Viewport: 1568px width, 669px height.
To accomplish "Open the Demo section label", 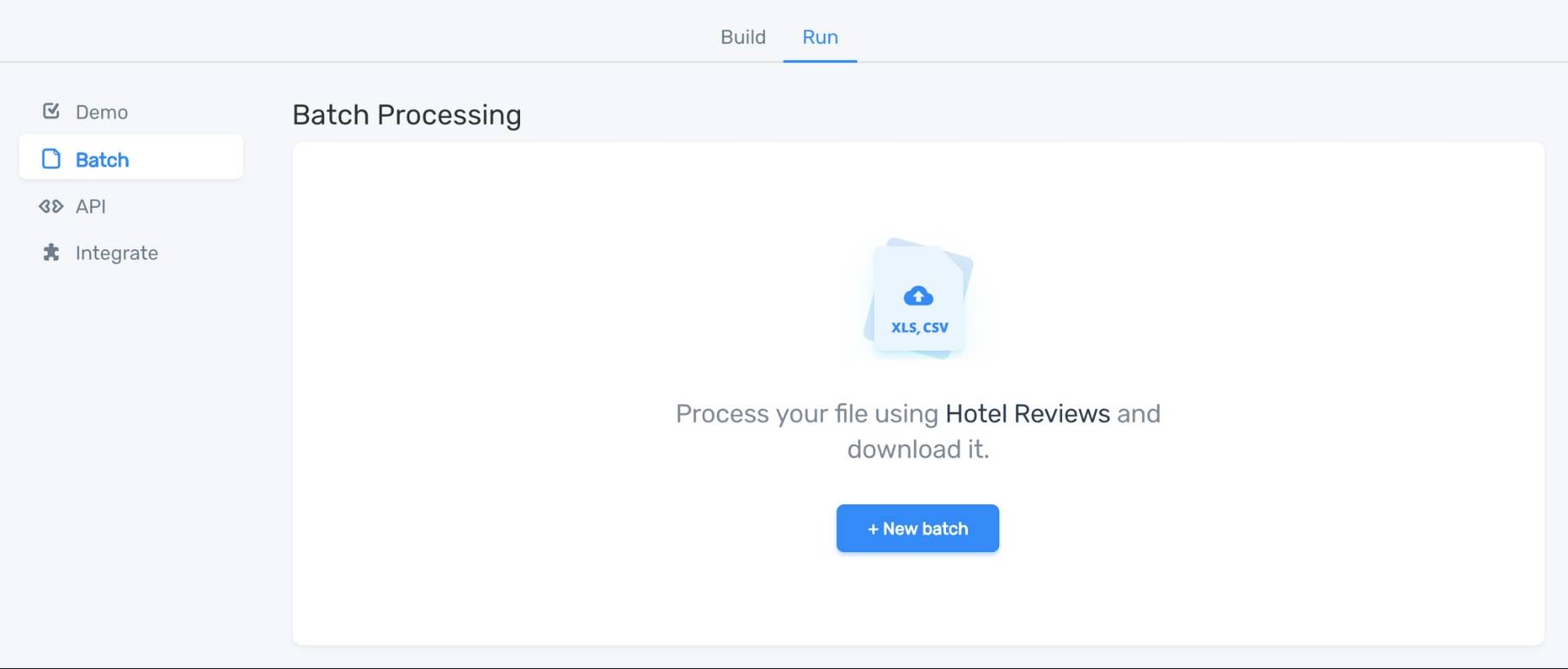I will (102, 112).
